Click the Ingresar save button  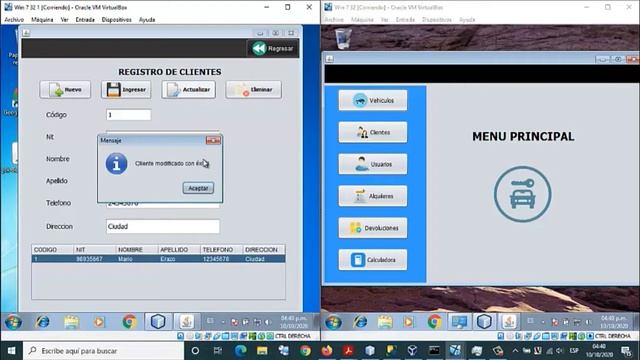pos(126,89)
